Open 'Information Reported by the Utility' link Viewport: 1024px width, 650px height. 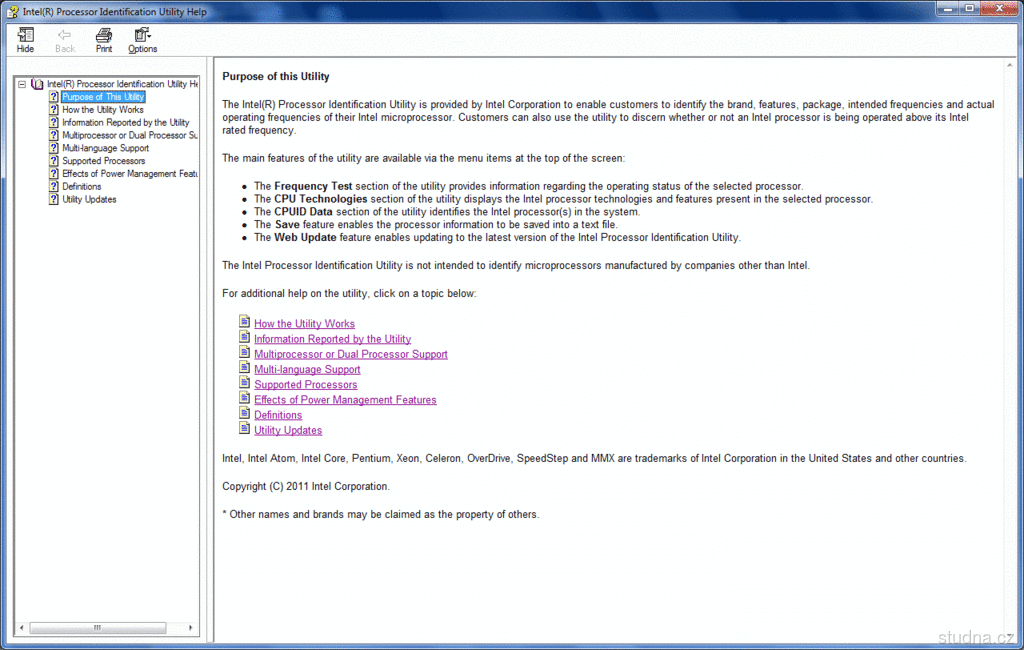tap(332, 339)
